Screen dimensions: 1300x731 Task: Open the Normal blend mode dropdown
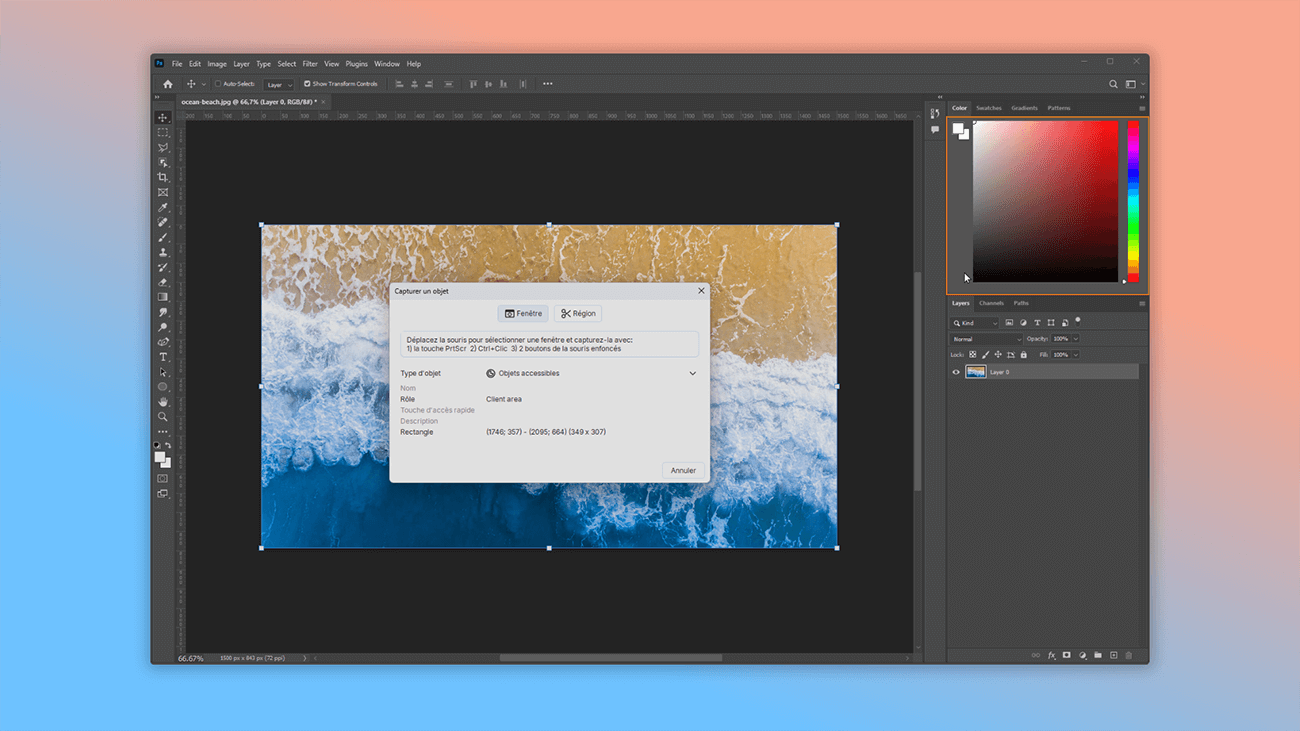pyautogui.click(x=985, y=339)
